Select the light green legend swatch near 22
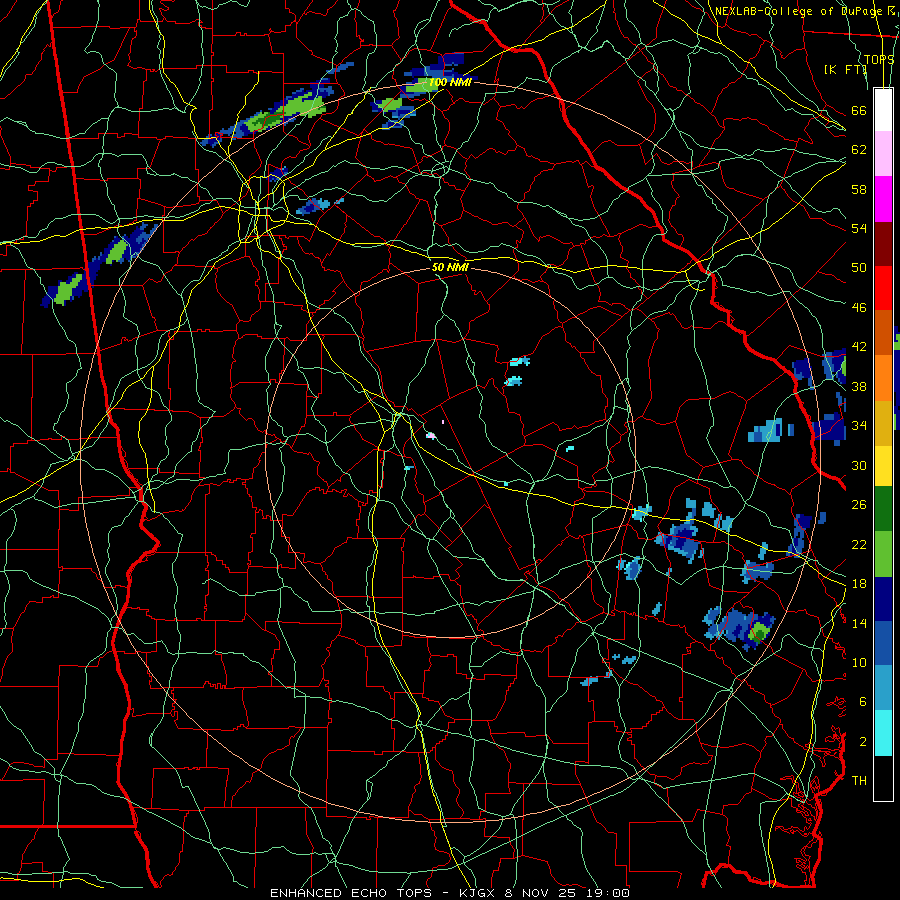900x900 pixels. click(883, 553)
